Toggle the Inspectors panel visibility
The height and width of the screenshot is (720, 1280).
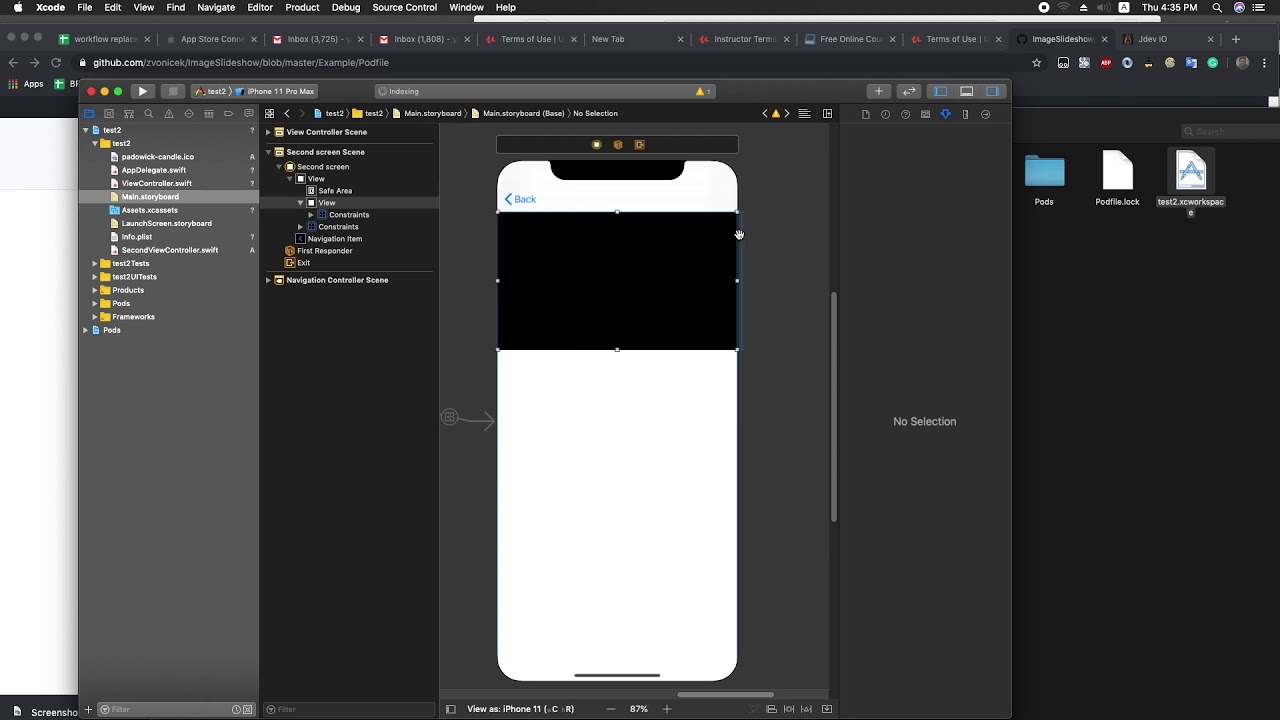(993, 91)
